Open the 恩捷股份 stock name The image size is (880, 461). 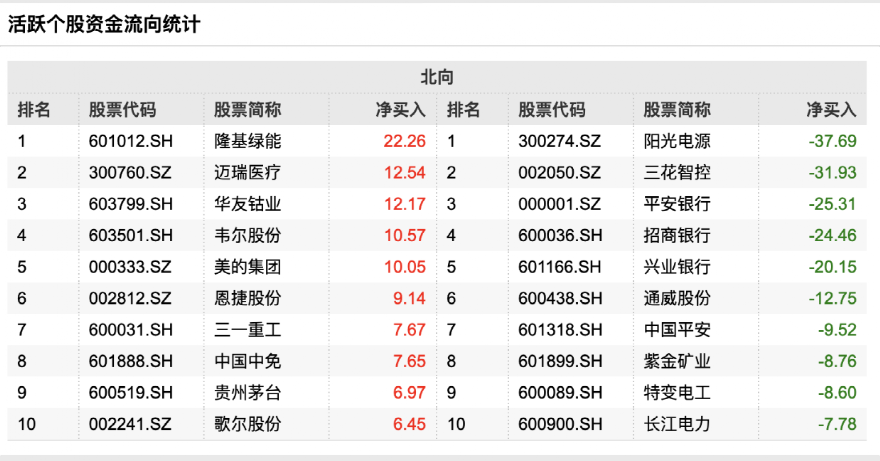click(248, 298)
